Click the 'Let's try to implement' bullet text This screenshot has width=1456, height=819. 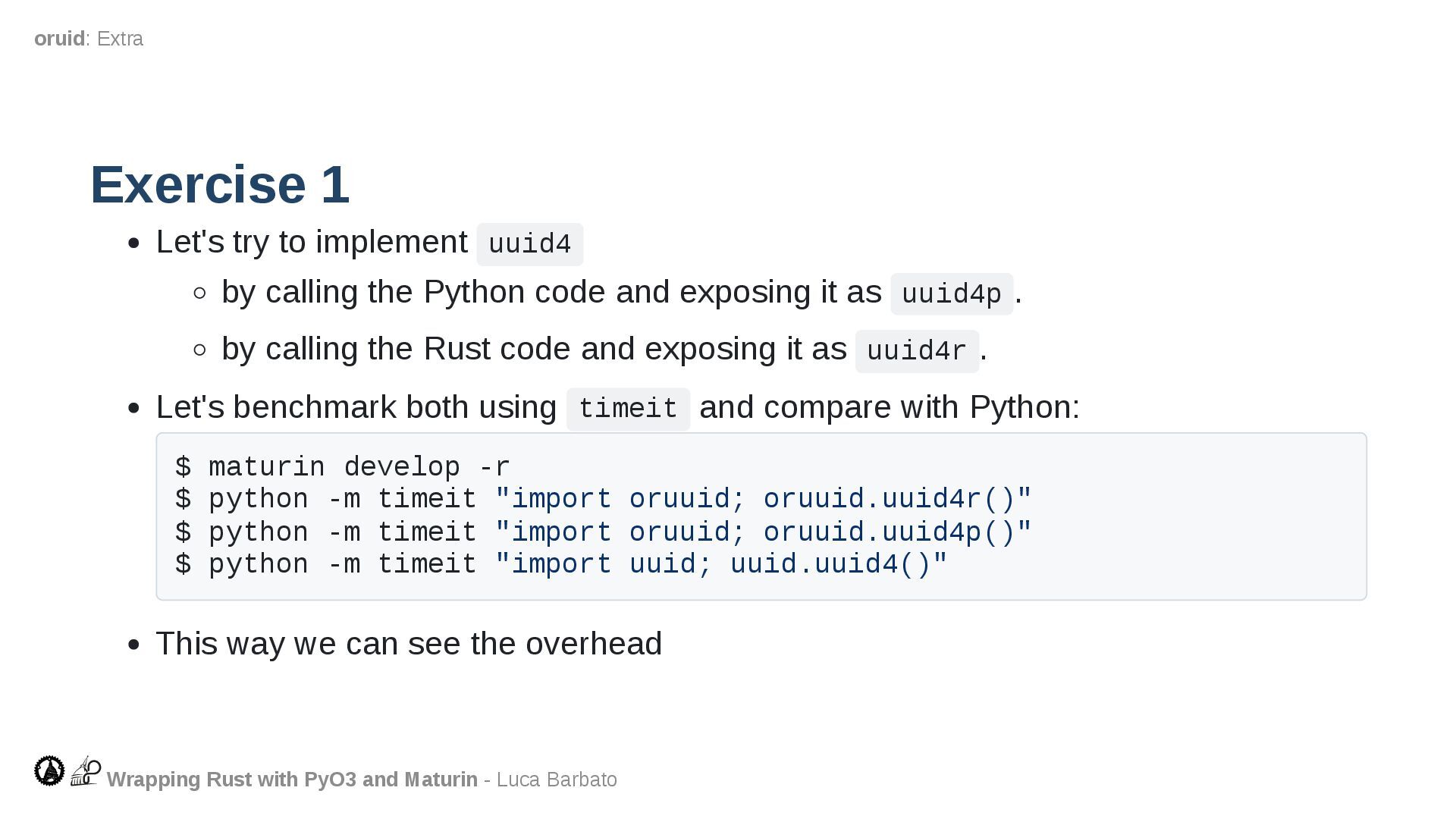(x=312, y=242)
